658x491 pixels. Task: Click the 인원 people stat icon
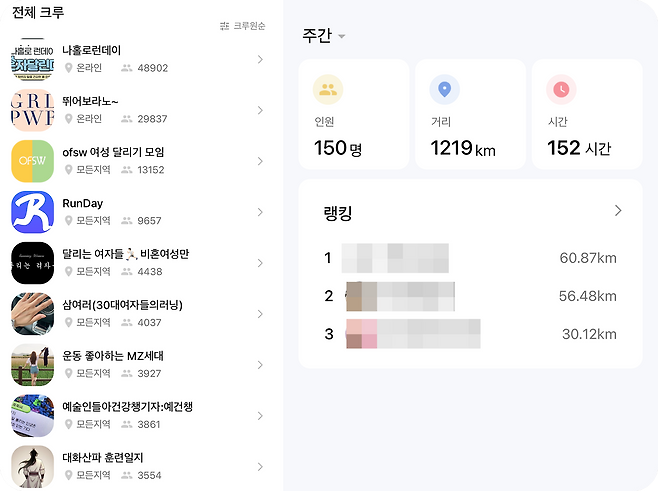click(x=328, y=90)
